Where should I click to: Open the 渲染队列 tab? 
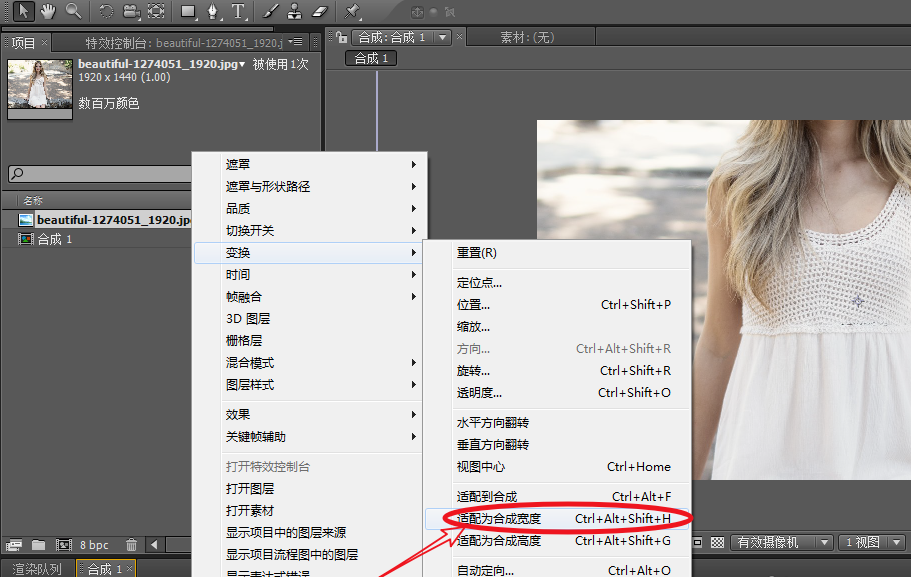point(37,569)
